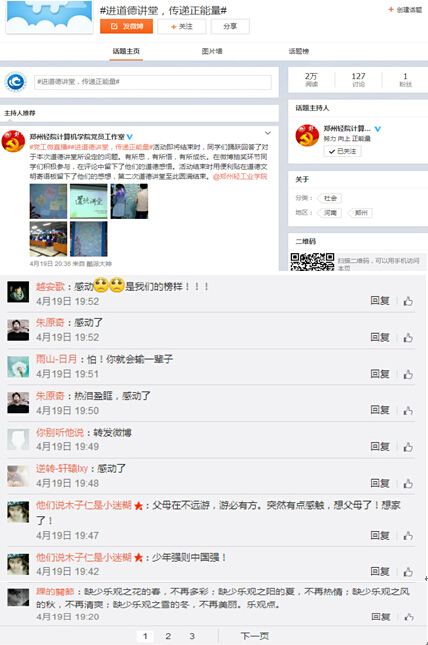Click the verified V badge beside post author
The height and width of the screenshot is (645, 428).
pos(130,137)
